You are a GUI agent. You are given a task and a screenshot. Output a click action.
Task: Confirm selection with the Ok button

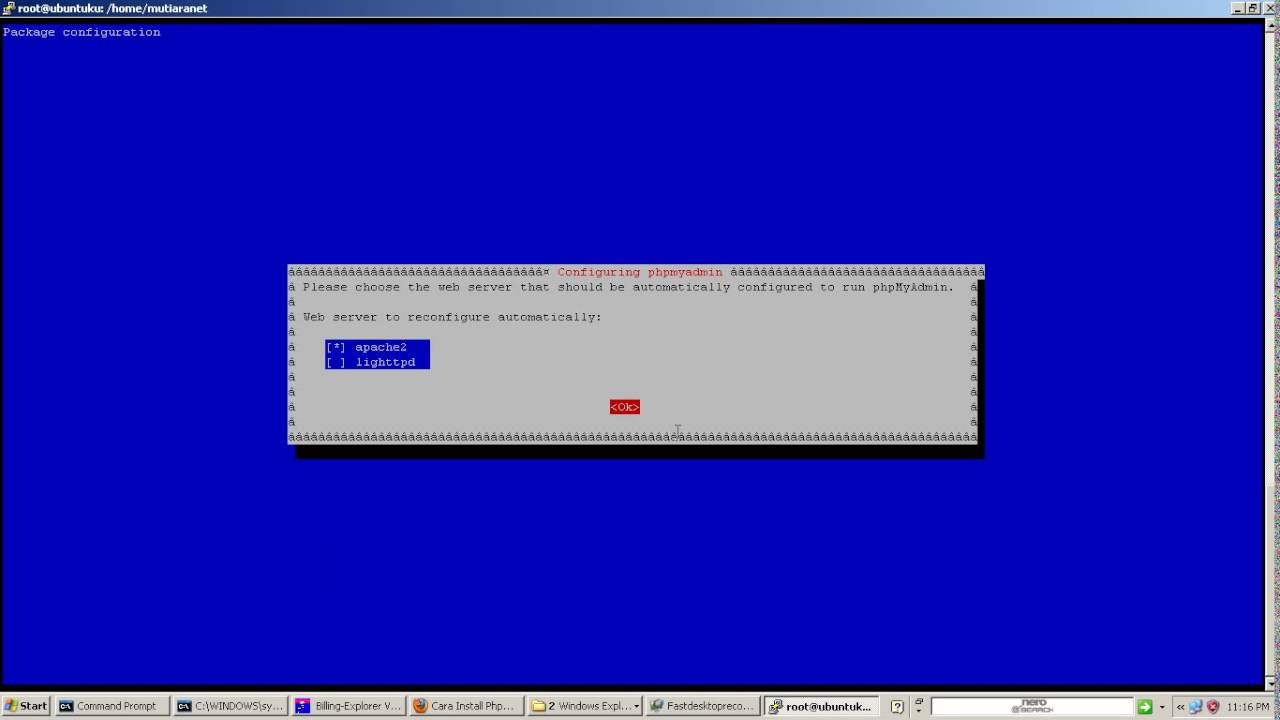(x=625, y=407)
